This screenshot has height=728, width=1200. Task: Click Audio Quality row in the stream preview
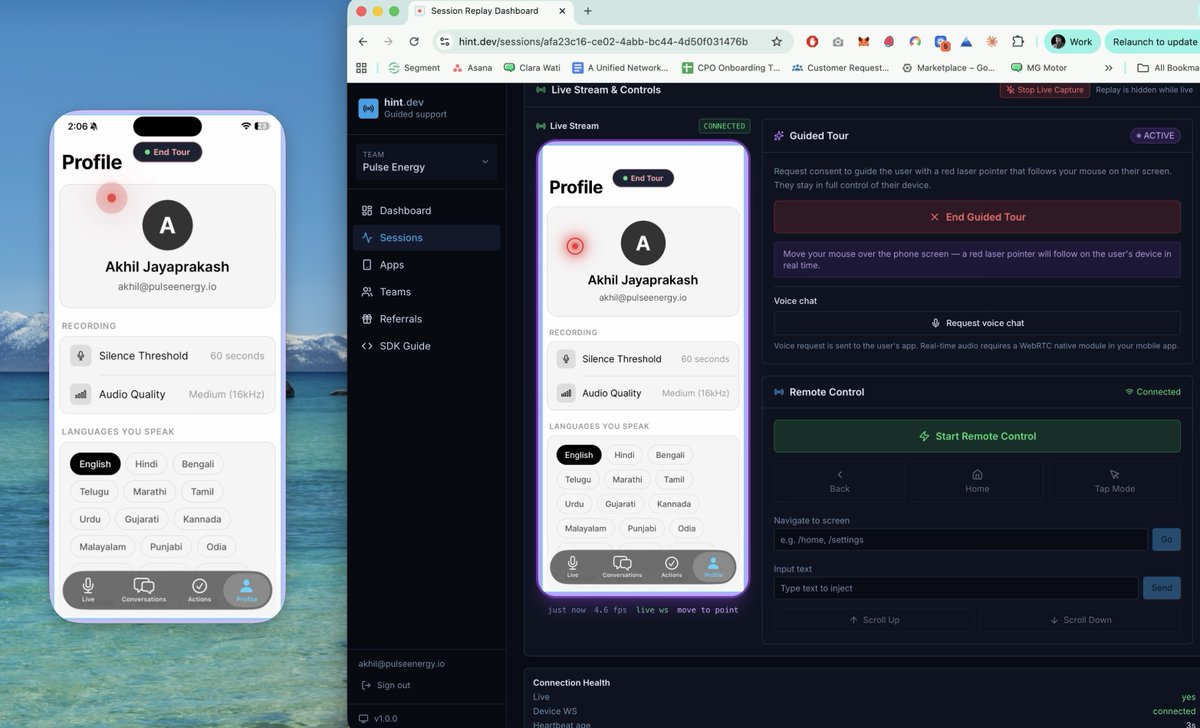point(642,393)
